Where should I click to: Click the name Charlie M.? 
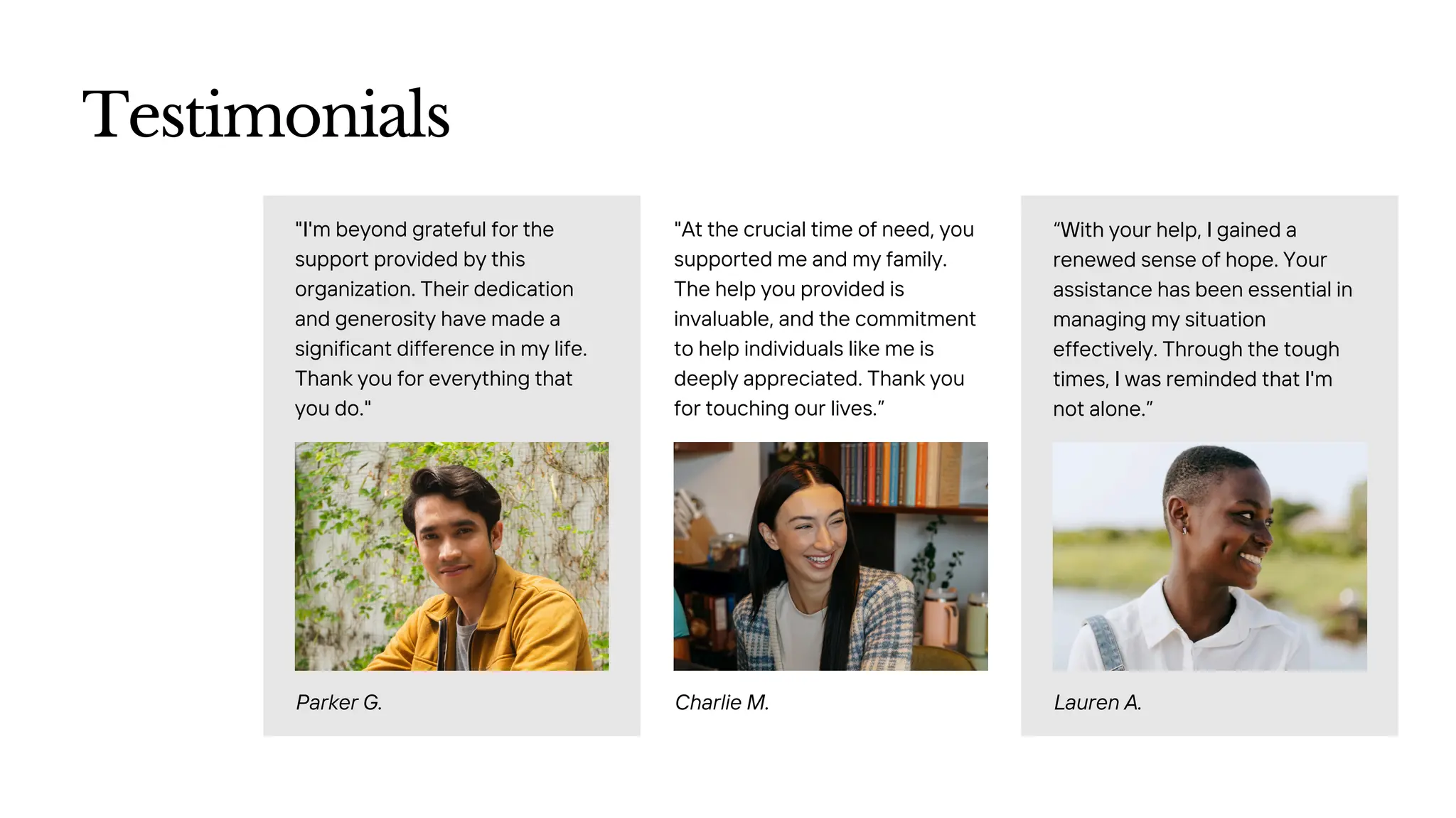(x=722, y=702)
